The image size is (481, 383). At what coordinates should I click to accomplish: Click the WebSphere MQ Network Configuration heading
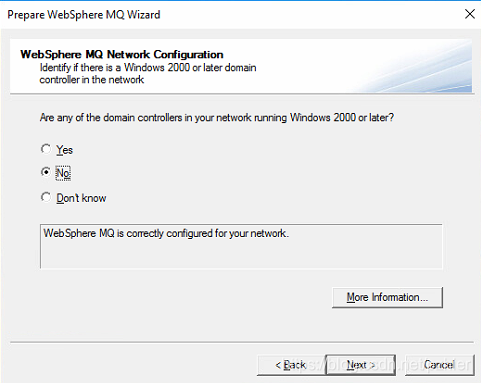coord(122,54)
